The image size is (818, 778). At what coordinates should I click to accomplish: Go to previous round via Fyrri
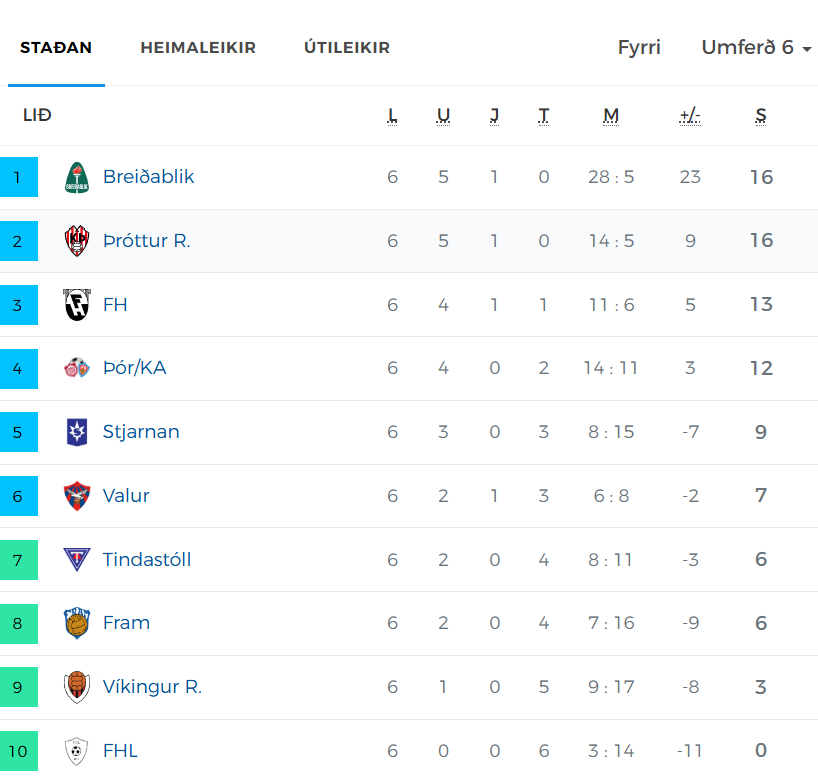[x=639, y=47]
